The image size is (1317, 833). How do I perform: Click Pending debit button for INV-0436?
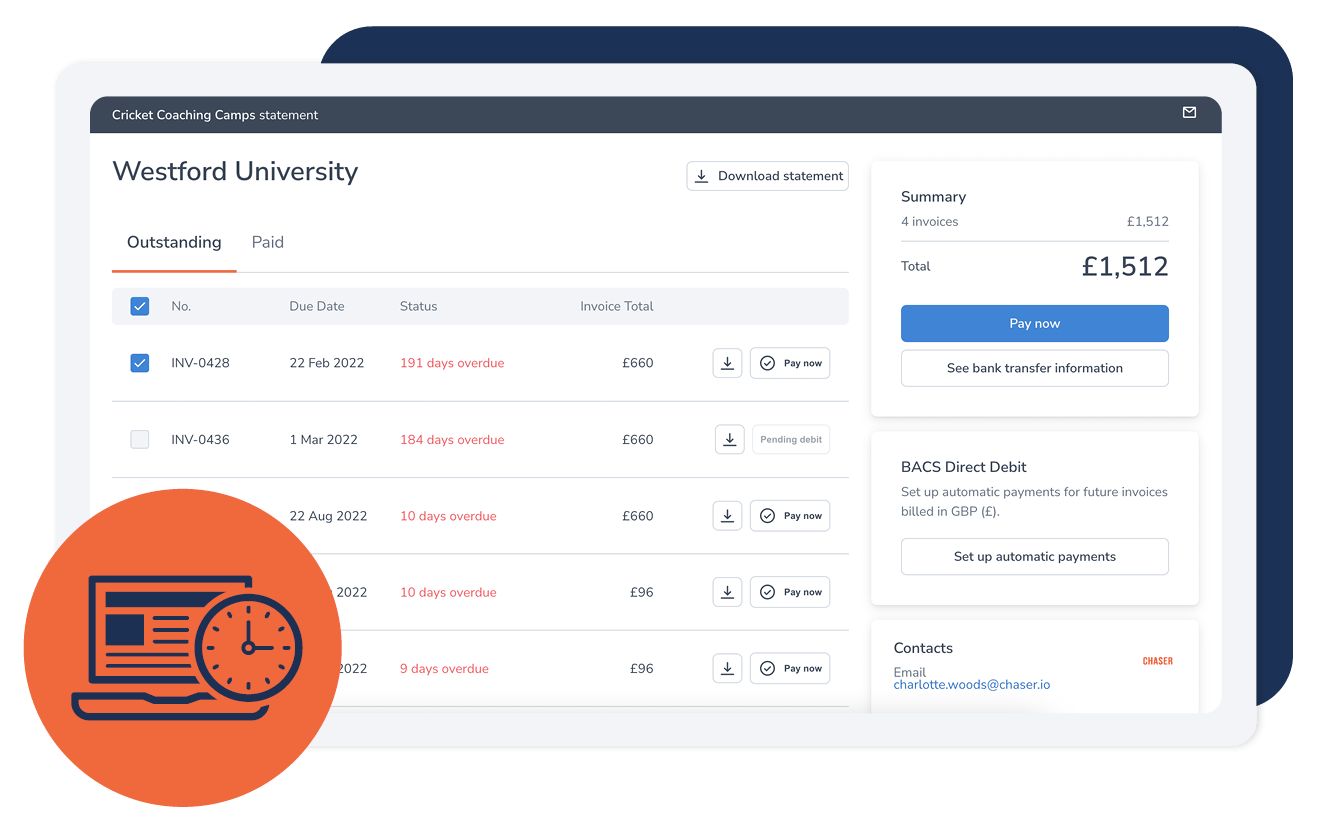pyautogui.click(x=790, y=440)
